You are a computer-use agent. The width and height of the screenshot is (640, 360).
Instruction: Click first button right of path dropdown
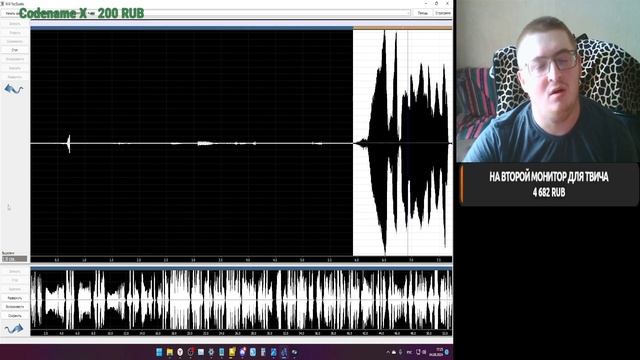coord(422,13)
